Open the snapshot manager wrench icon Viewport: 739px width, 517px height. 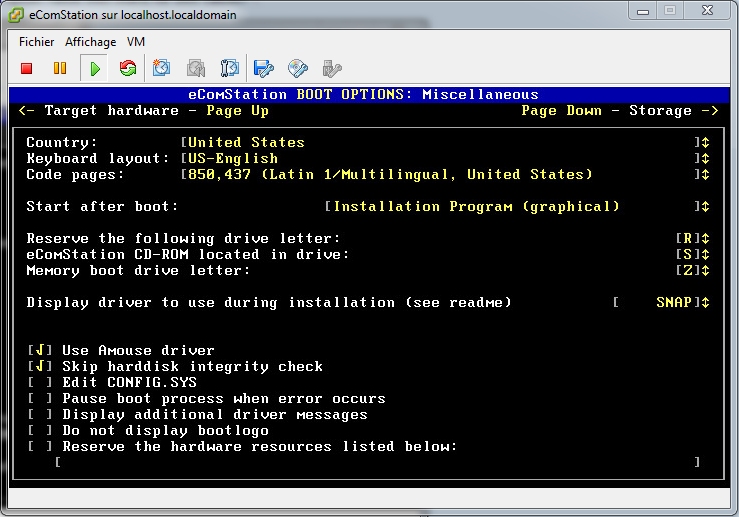point(230,69)
